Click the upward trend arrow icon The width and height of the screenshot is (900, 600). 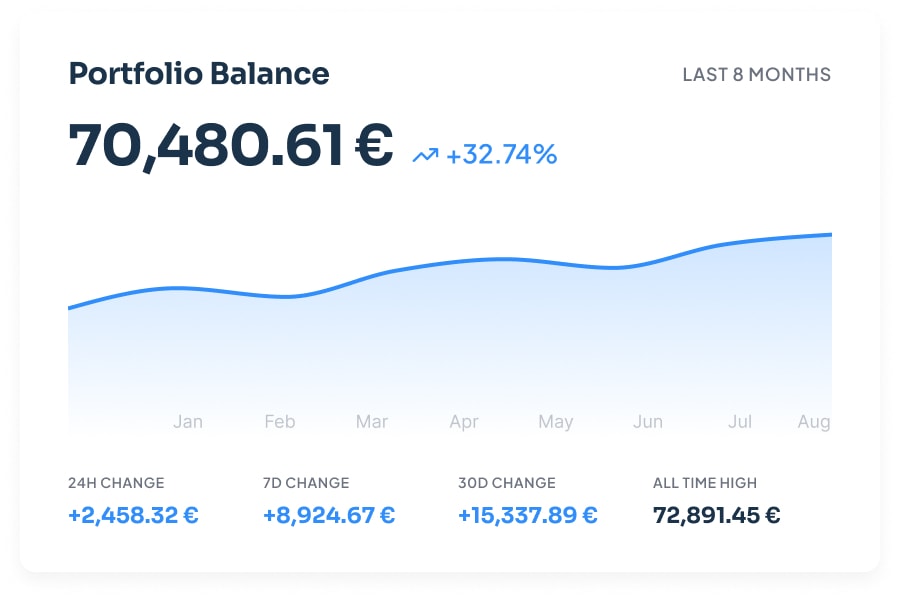coord(425,155)
